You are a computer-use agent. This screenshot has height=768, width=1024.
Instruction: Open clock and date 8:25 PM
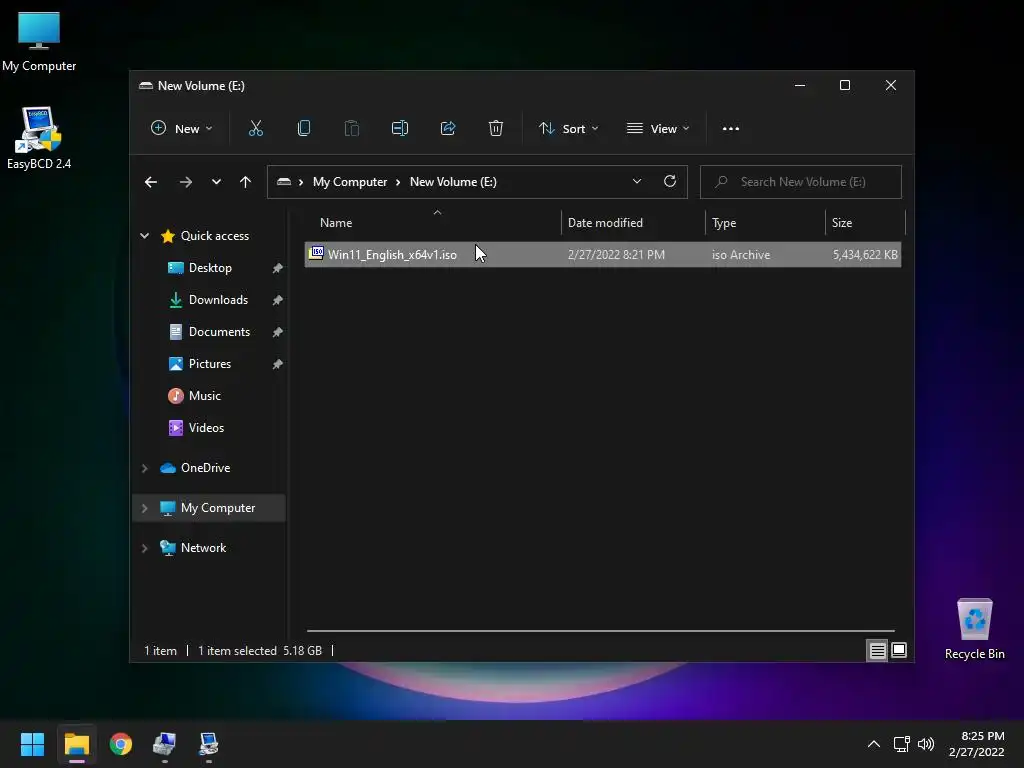pyautogui.click(x=977, y=744)
